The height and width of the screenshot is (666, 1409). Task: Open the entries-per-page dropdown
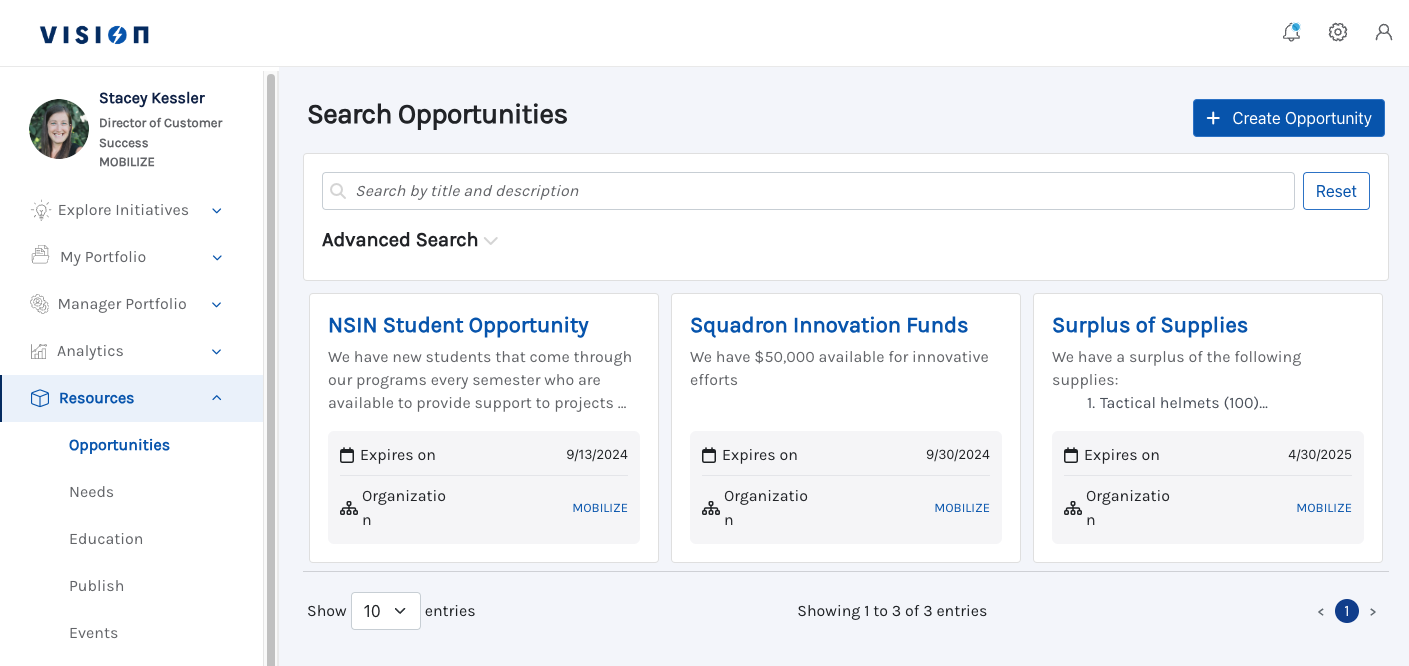[385, 611]
